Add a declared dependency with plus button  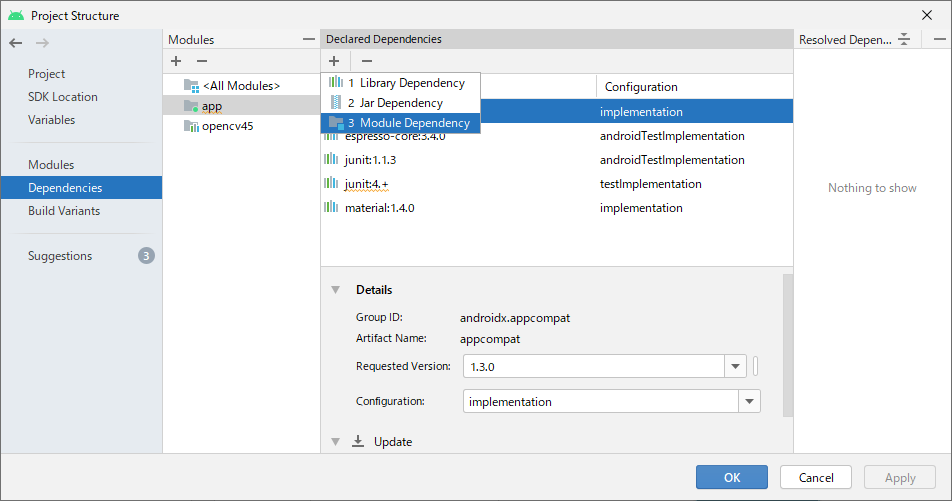pyautogui.click(x=334, y=61)
